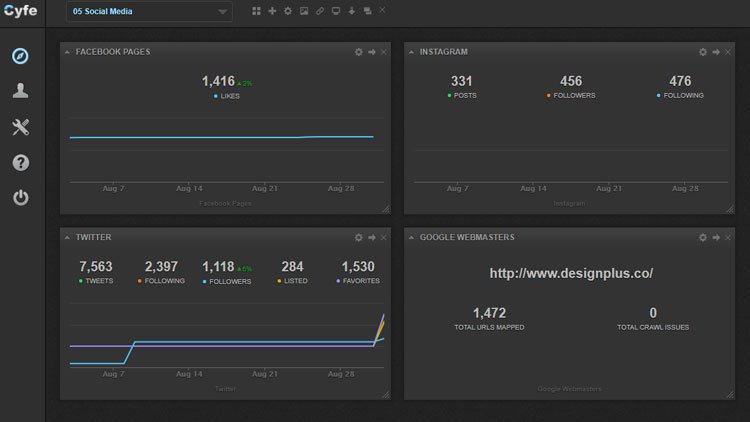750x422 pixels.
Task: Click Facebook Pages widget arrow icon
Action: 372,52
